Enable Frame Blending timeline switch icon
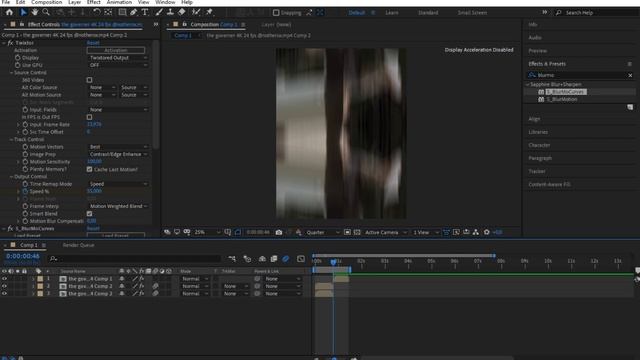This screenshot has width=640, height=360. click(274, 259)
